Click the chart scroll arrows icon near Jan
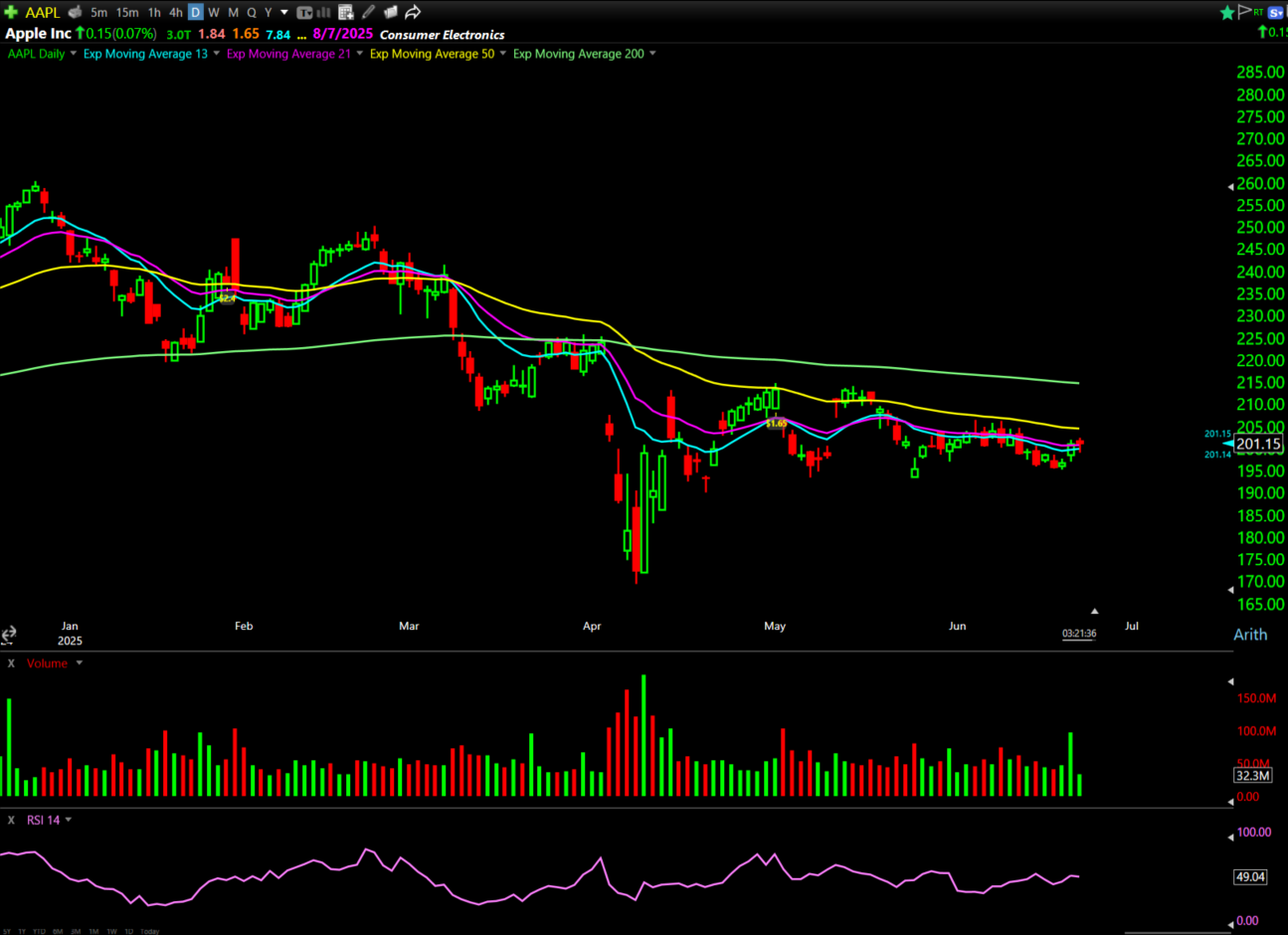Viewport: 1288px width, 935px height. (x=8, y=635)
